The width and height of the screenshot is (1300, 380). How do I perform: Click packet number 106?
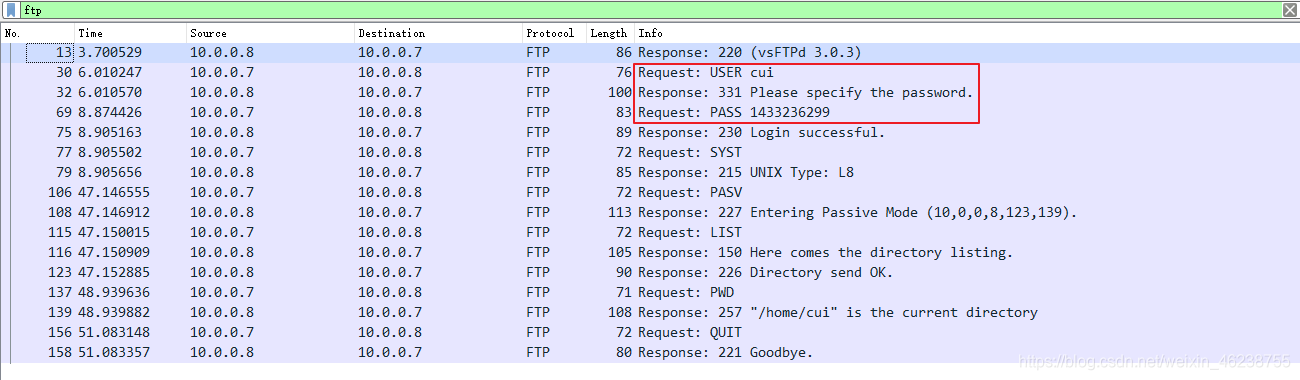(60, 192)
